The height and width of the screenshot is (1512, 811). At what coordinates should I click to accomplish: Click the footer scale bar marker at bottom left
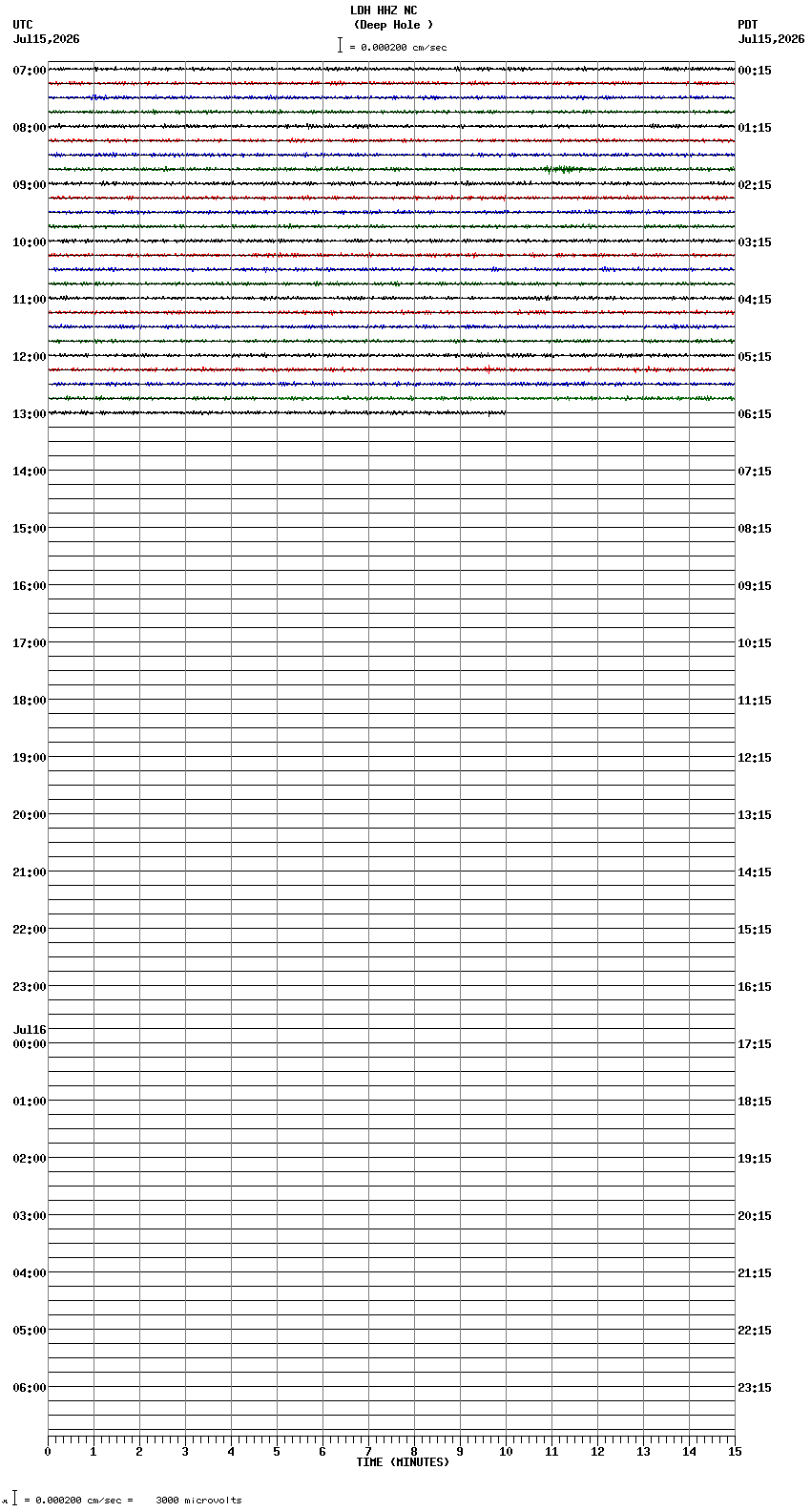click(x=14, y=1498)
